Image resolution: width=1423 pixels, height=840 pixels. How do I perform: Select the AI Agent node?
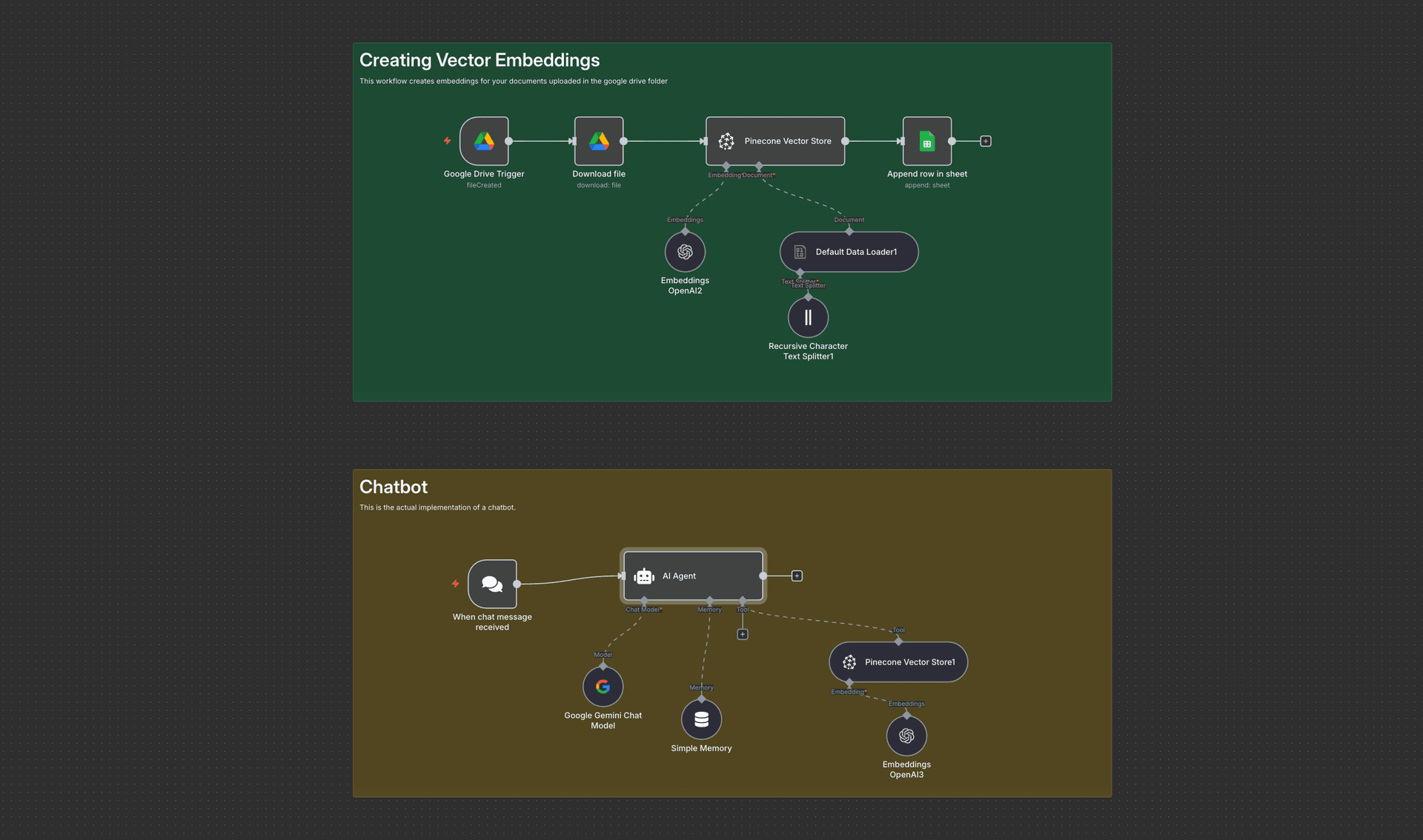tap(693, 576)
